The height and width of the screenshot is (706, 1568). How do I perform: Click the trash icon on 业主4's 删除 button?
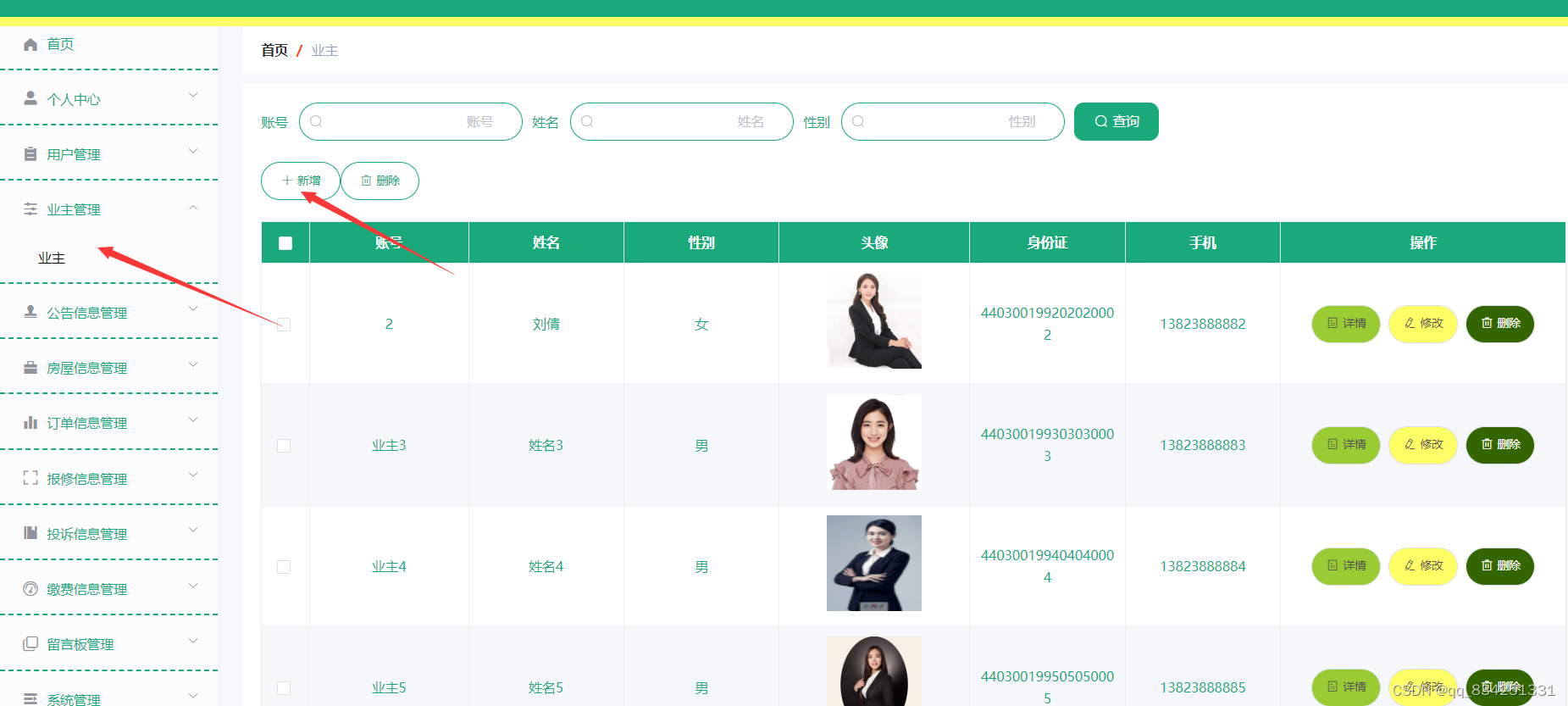(x=1487, y=565)
